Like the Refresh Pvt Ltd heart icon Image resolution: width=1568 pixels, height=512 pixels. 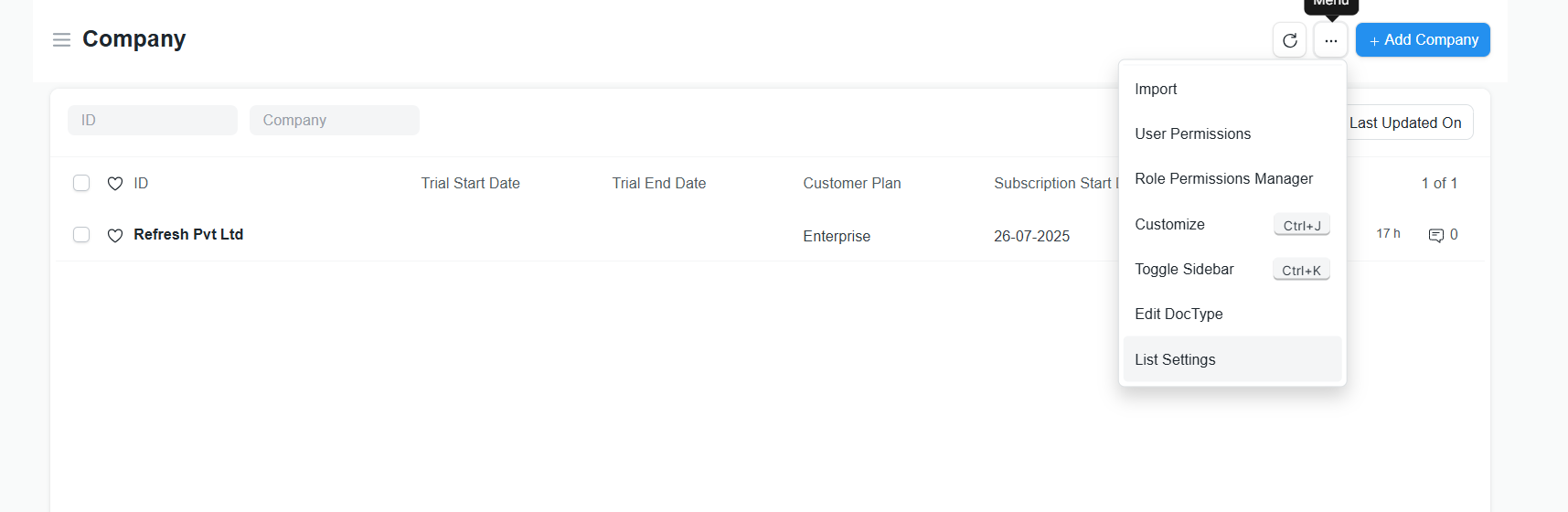(115, 235)
